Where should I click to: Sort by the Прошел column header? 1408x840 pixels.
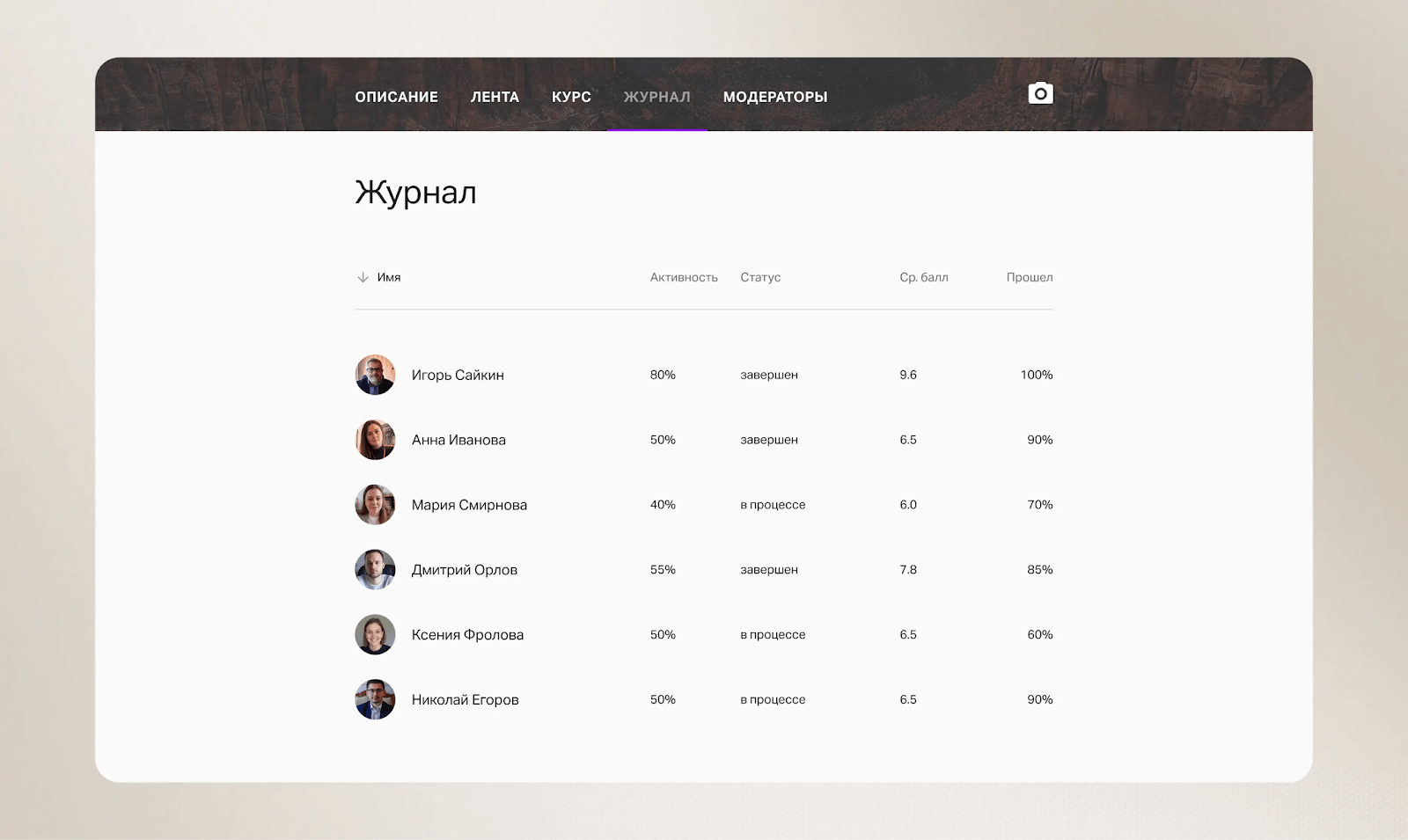coord(1029,278)
